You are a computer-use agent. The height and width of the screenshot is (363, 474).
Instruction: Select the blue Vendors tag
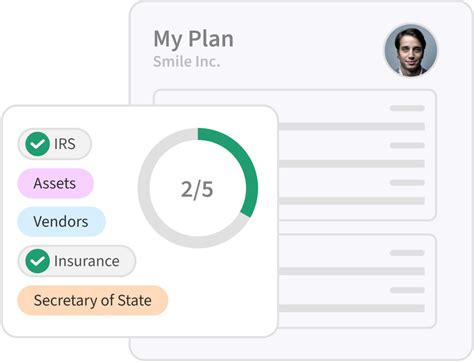[61, 222]
